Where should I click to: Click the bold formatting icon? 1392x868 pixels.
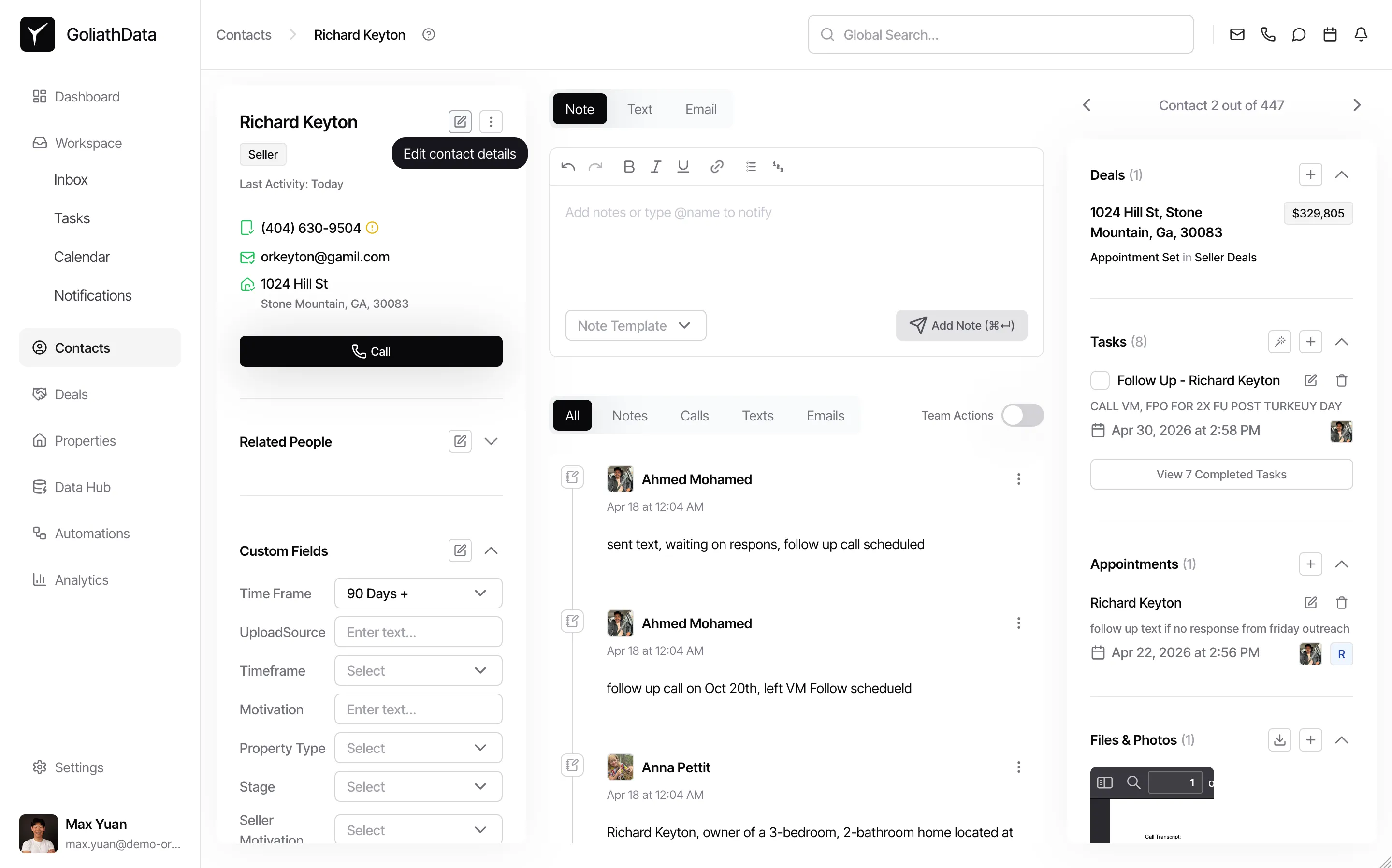point(628,166)
